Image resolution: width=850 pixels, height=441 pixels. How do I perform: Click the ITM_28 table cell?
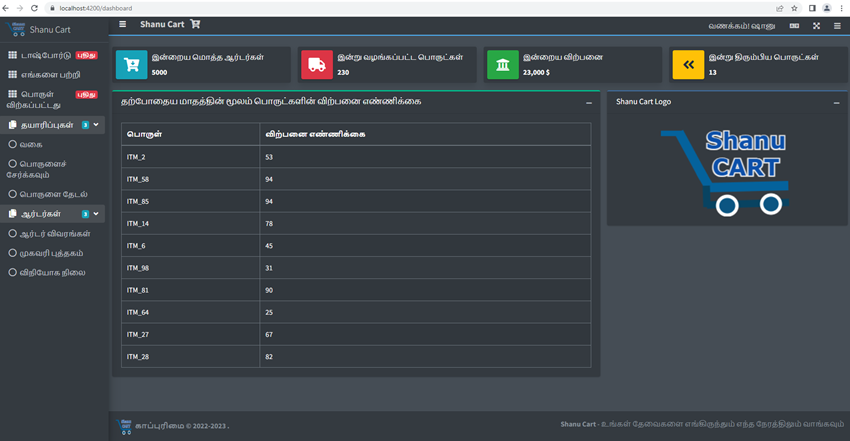tap(190, 356)
